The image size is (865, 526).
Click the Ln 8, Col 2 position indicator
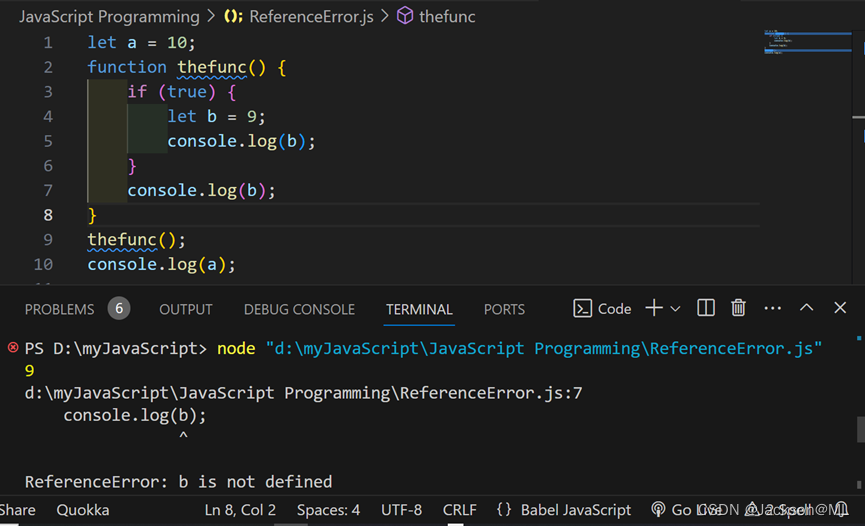coord(240,510)
